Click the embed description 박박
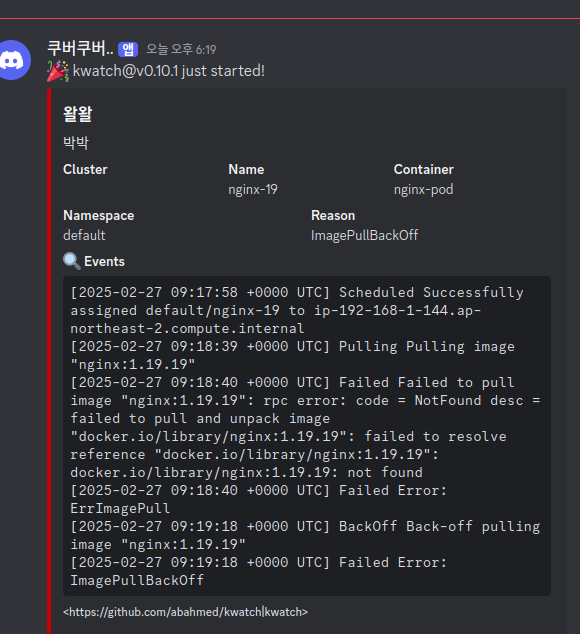The width and height of the screenshot is (580, 634). [x=76, y=142]
